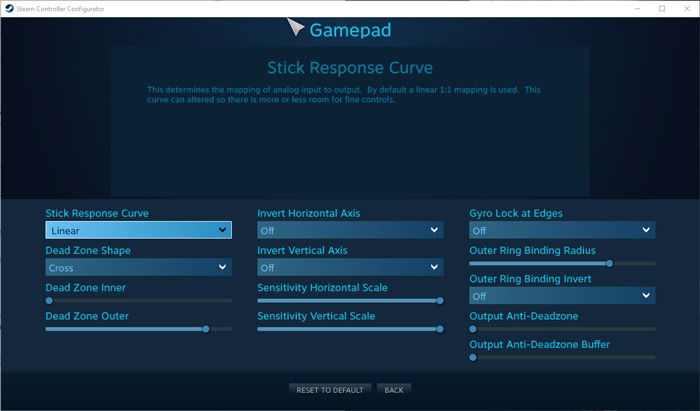Viewport: 700px width, 411px height.
Task: Click Sensitivity Vertical Scale slider knob
Action: [440, 329]
